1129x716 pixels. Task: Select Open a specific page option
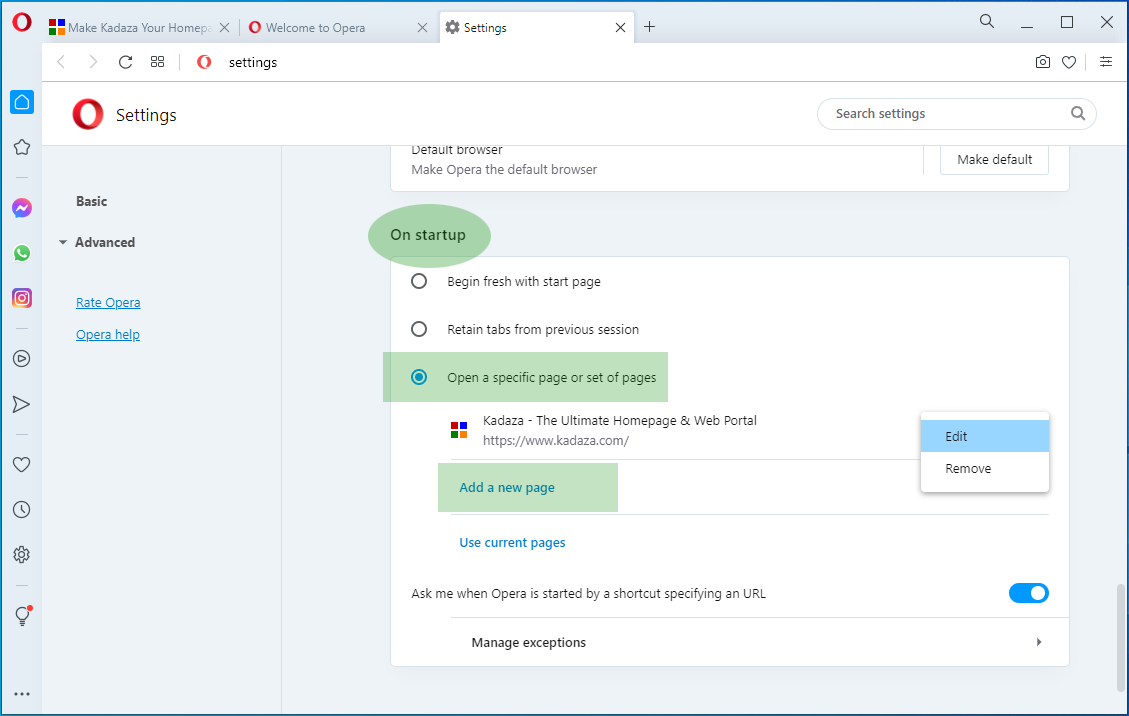click(419, 377)
